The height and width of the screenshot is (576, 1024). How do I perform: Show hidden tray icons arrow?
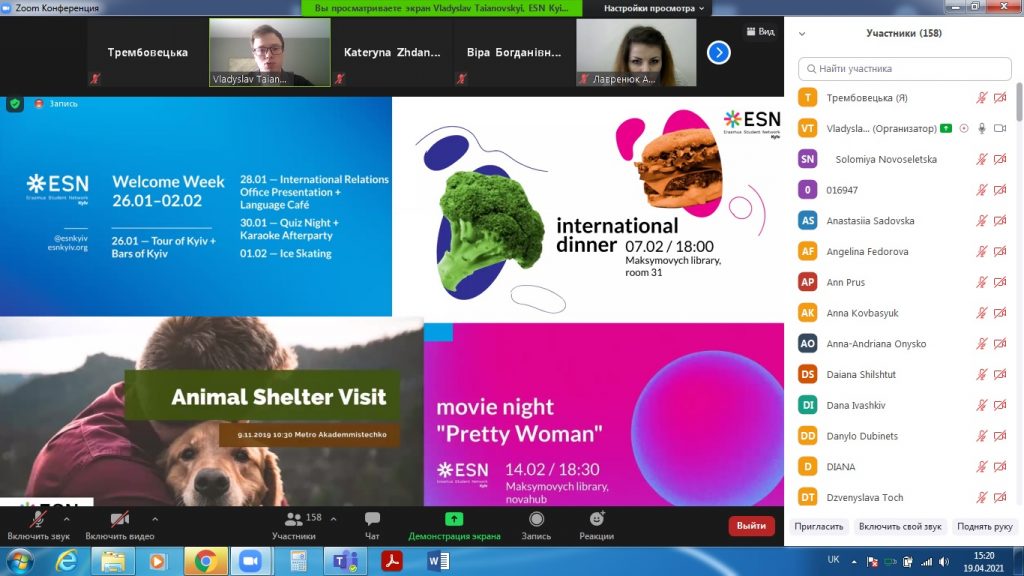click(854, 562)
